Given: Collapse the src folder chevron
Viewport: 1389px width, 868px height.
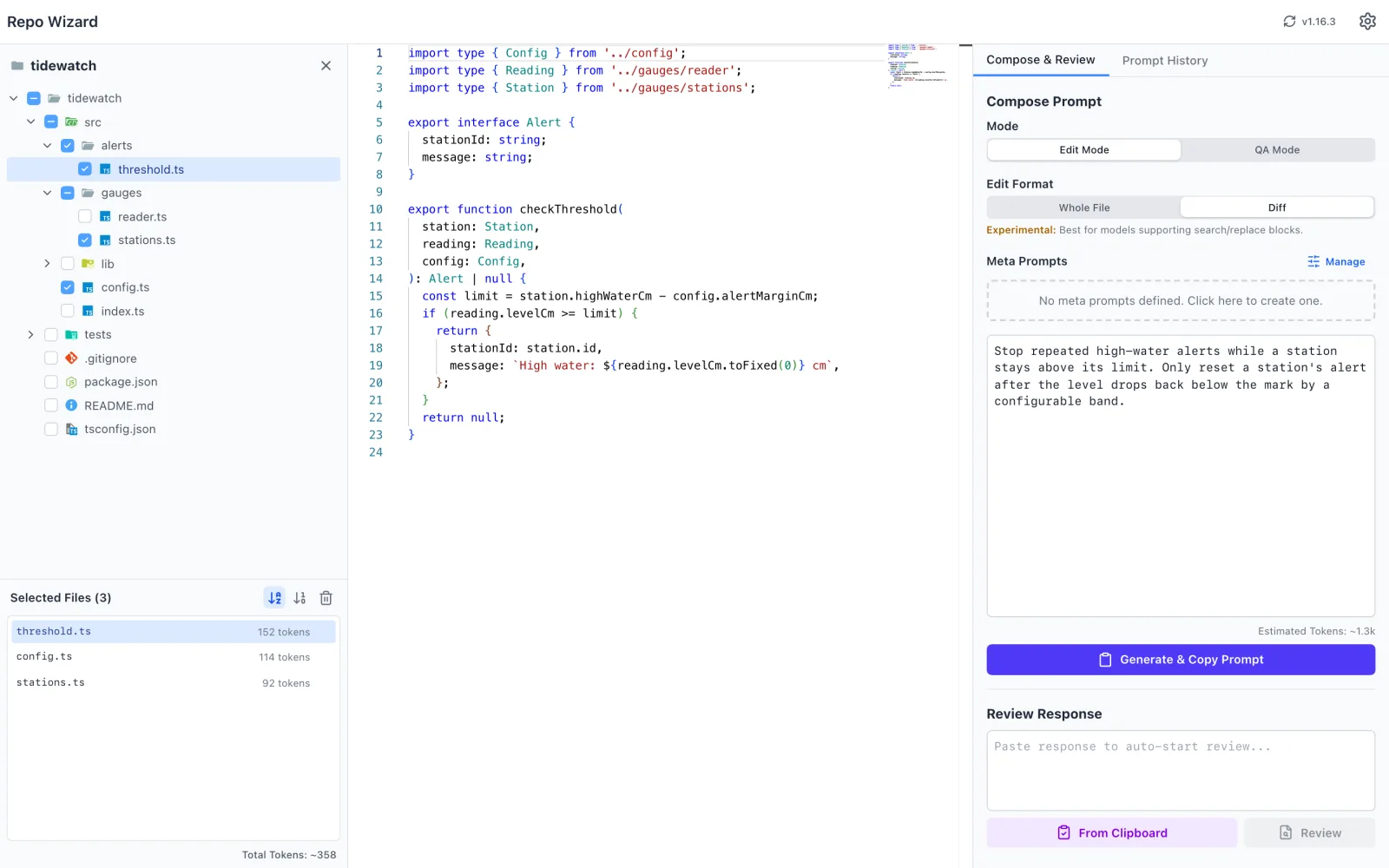Looking at the screenshot, I should coord(30,122).
